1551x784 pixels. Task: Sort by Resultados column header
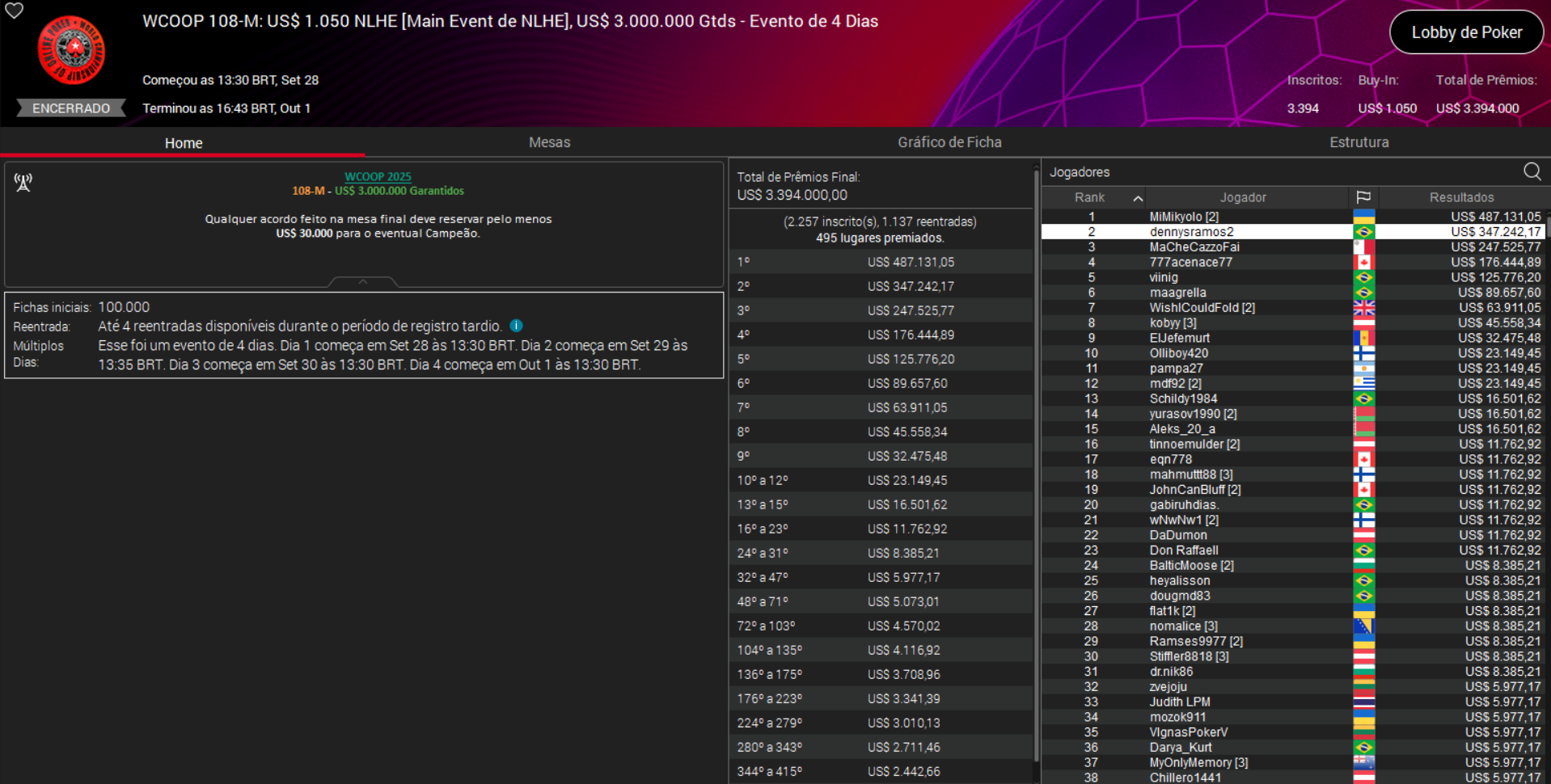click(x=1461, y=197)
